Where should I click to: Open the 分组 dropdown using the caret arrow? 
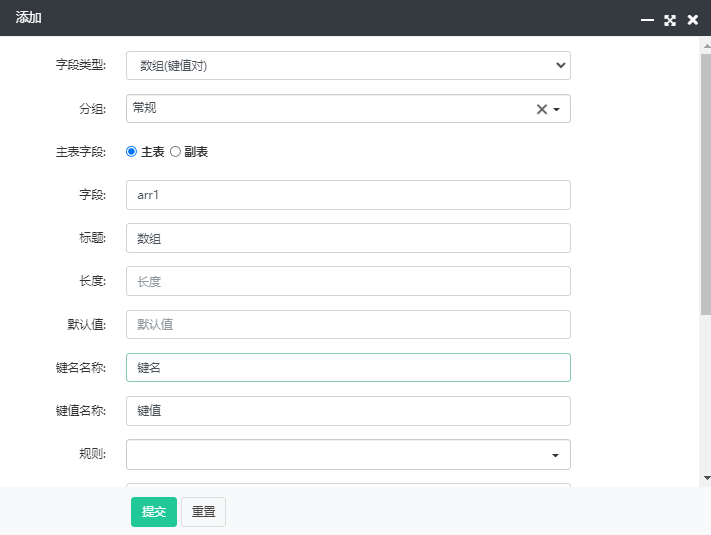(556, 109)
